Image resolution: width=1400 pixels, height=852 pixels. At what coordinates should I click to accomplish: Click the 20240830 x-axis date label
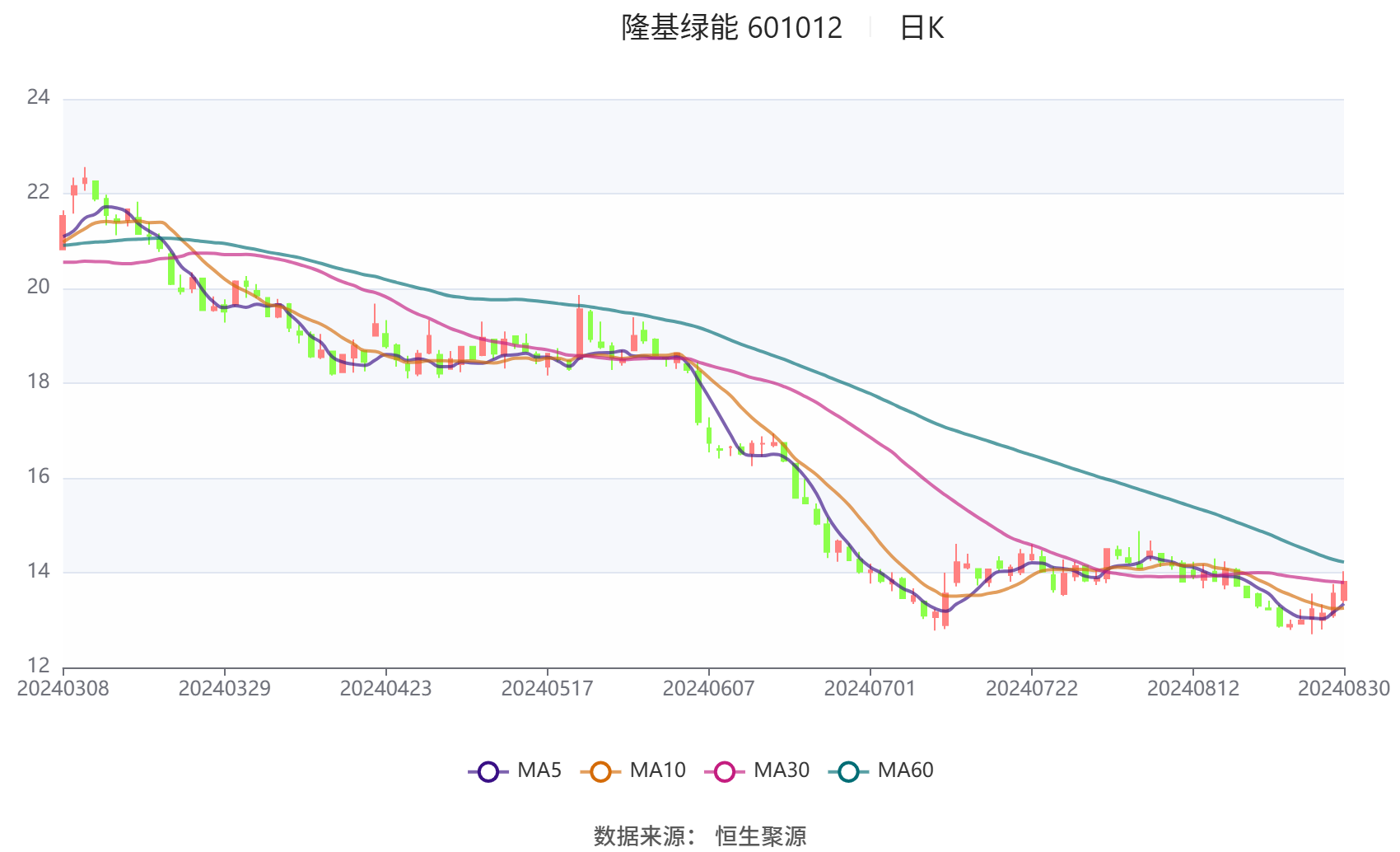[1344, 689]
